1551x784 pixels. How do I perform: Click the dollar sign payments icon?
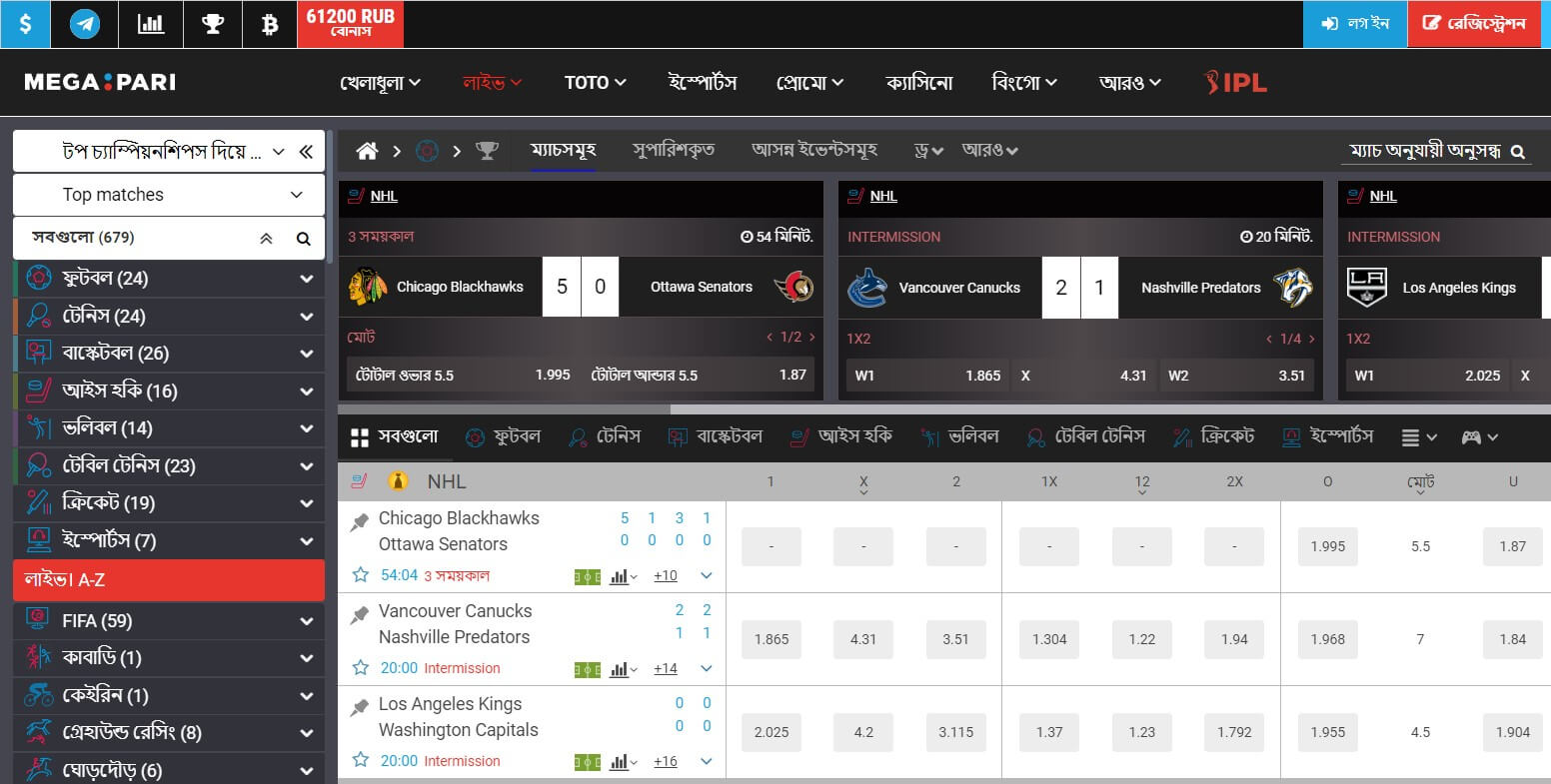tap(26, 24)
